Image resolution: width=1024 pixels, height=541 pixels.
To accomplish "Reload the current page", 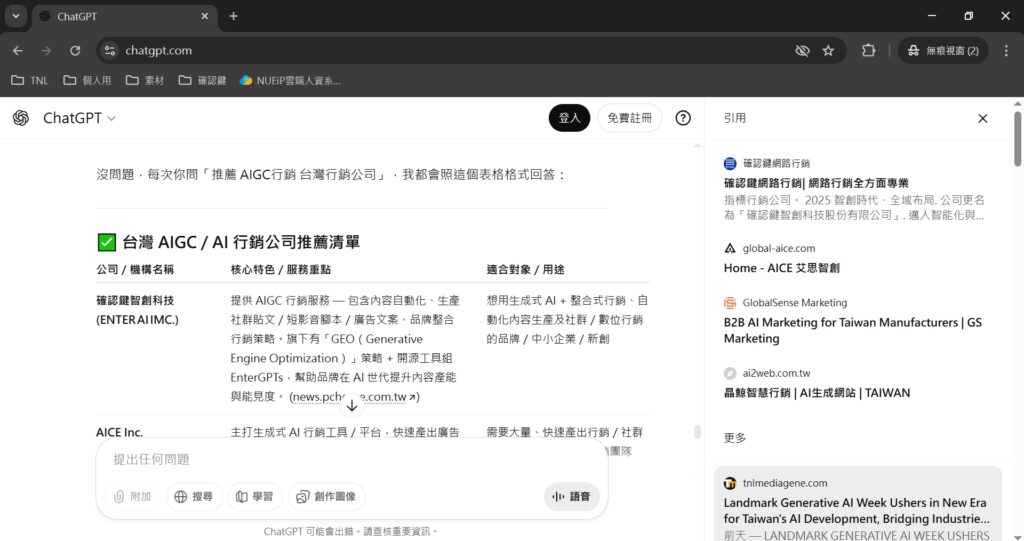I will pyautogui.click(x=75, y=50).
